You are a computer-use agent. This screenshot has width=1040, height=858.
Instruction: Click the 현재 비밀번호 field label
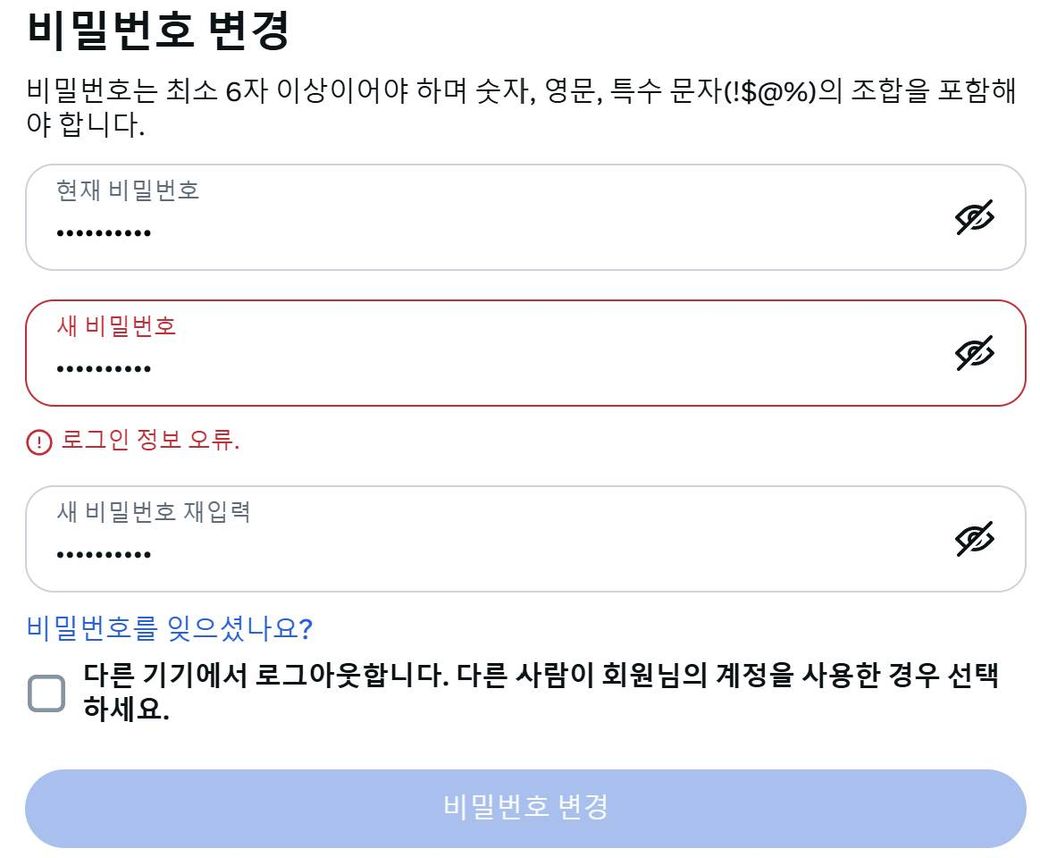(128, 190)
